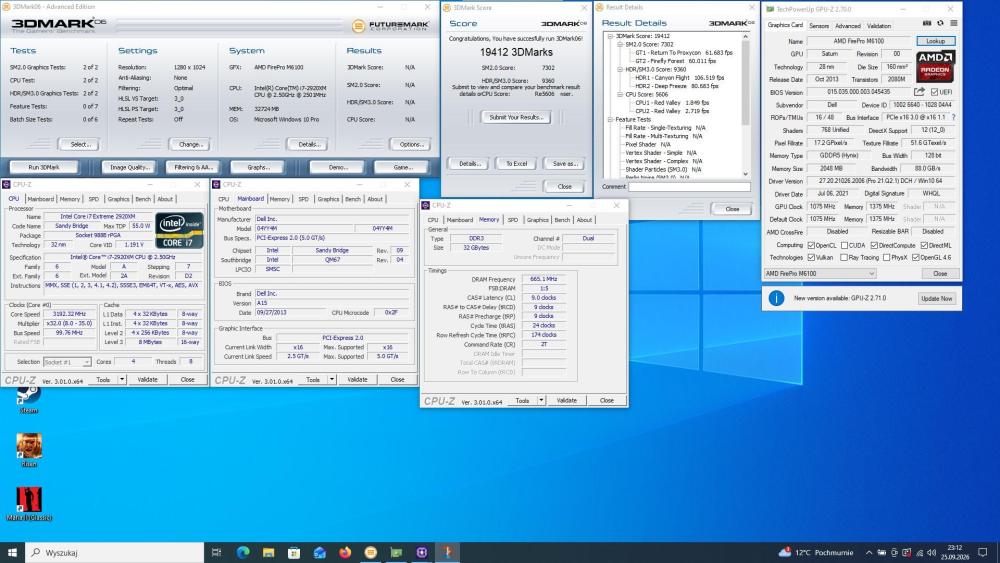Launch Firefox from the taskbar
Viewport: 1000px width, 563px height.
tap(345, 552)
